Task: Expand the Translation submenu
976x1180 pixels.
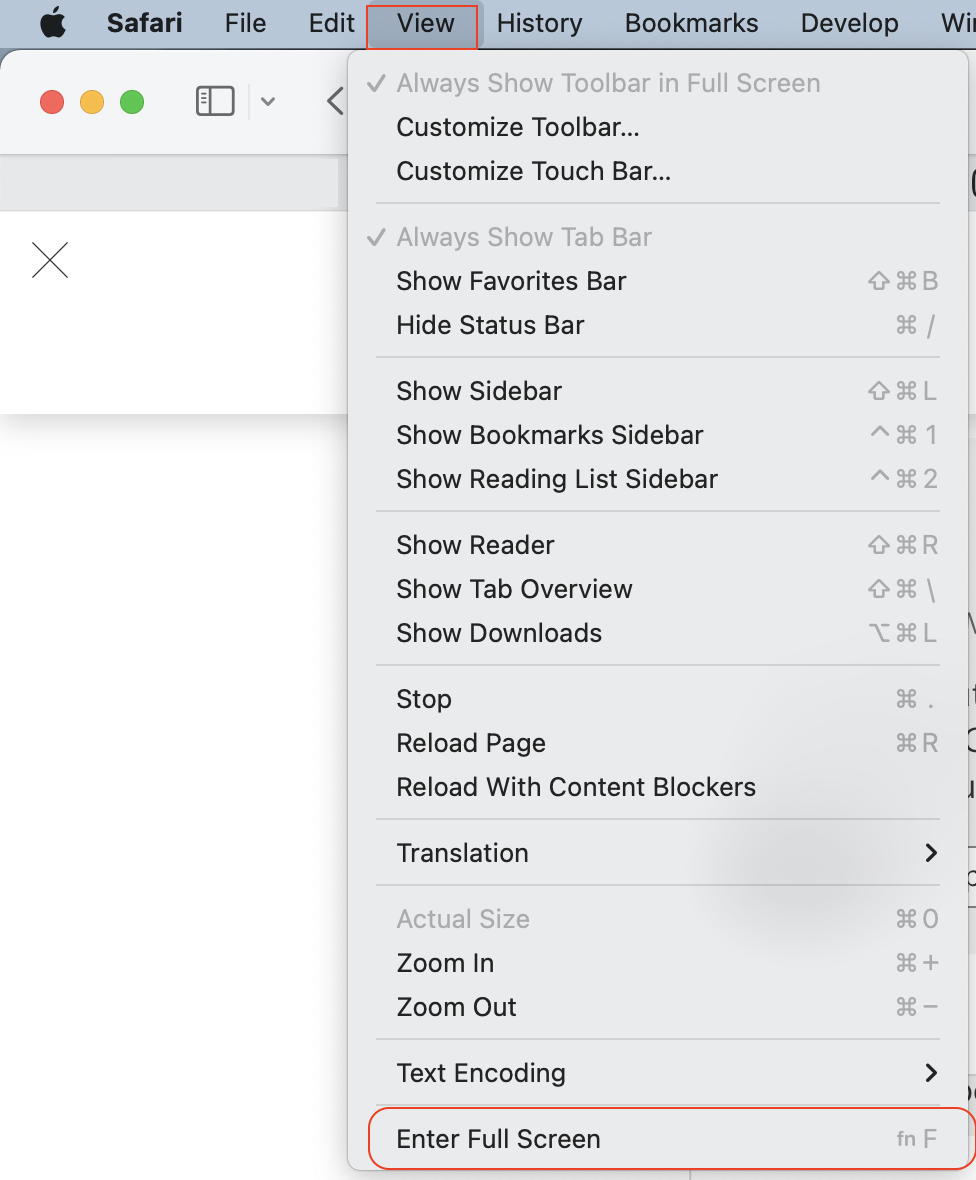Action: click(x=658, y=853)
